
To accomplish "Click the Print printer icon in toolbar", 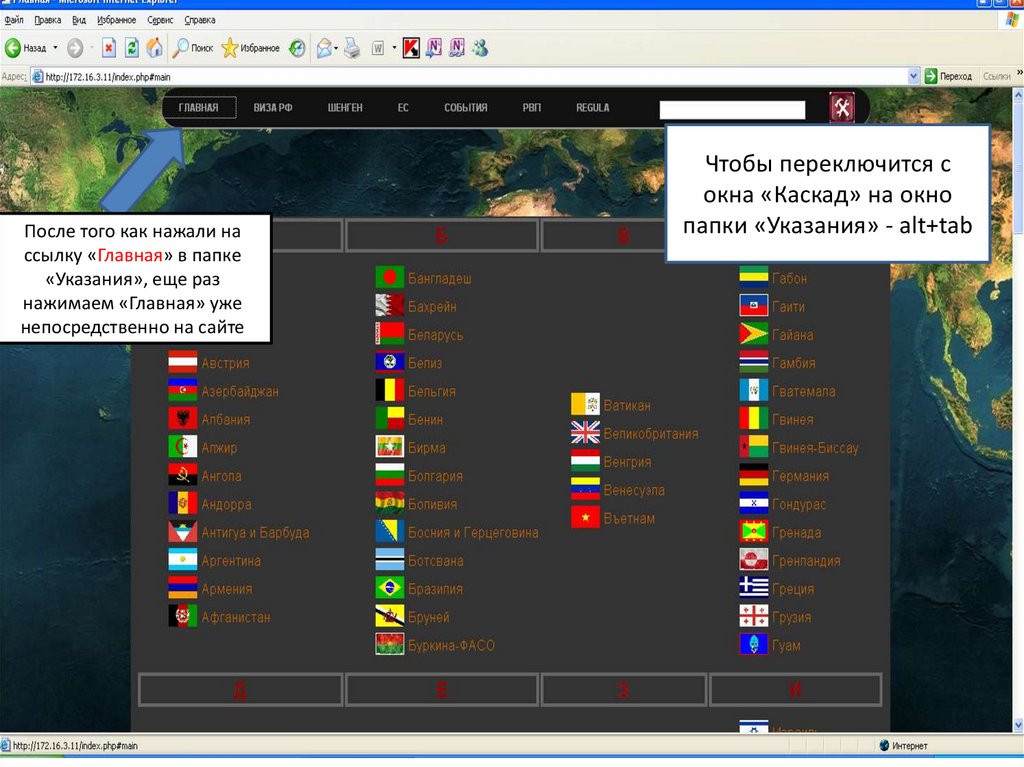I will tap(352, 47).
